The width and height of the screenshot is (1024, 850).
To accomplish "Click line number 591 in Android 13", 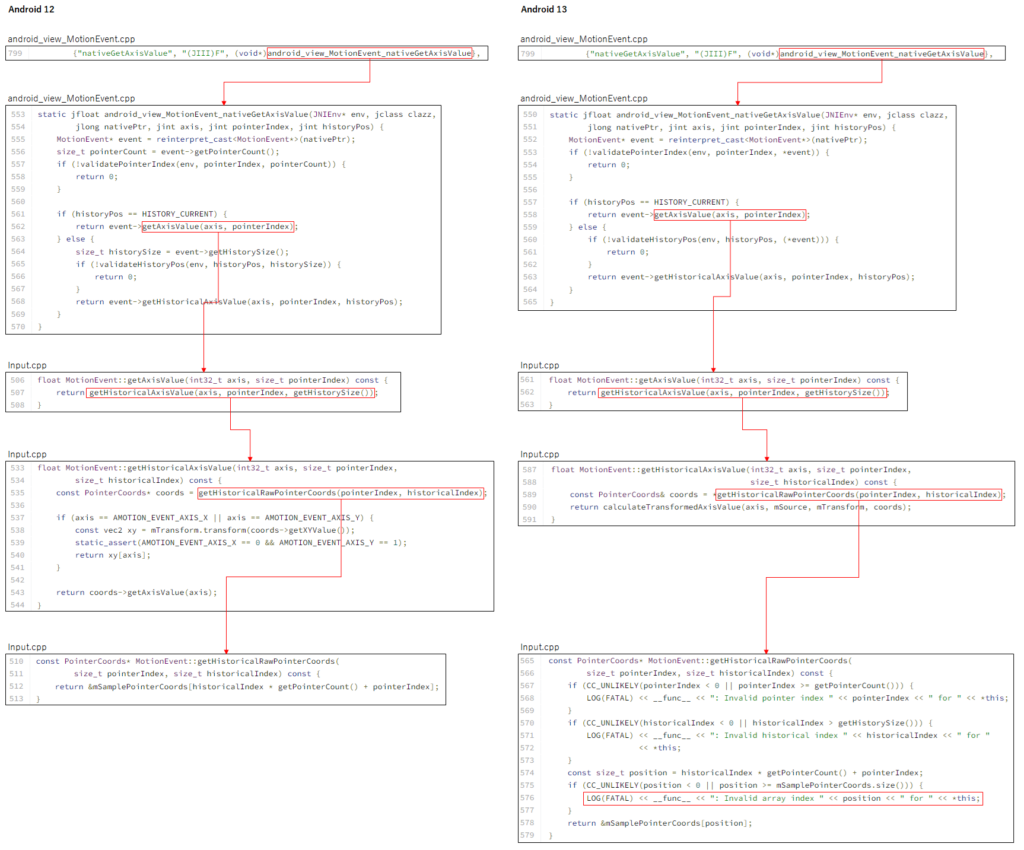I will 530,519.
